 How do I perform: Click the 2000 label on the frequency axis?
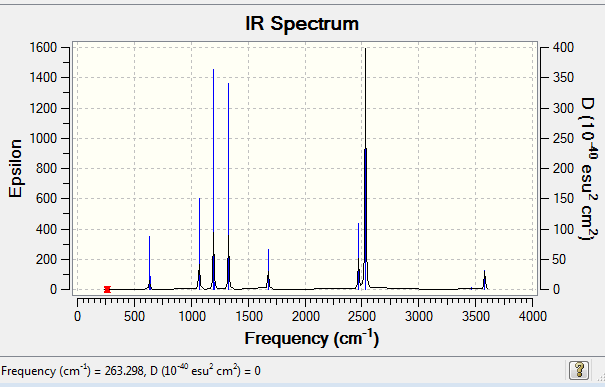pyautogui.click(x=306, y=316)
